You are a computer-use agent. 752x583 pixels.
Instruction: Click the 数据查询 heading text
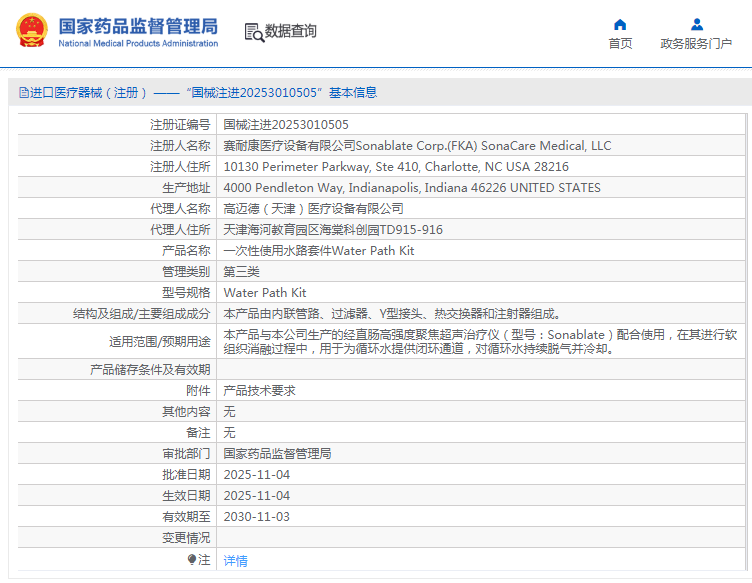pos(291,32)
